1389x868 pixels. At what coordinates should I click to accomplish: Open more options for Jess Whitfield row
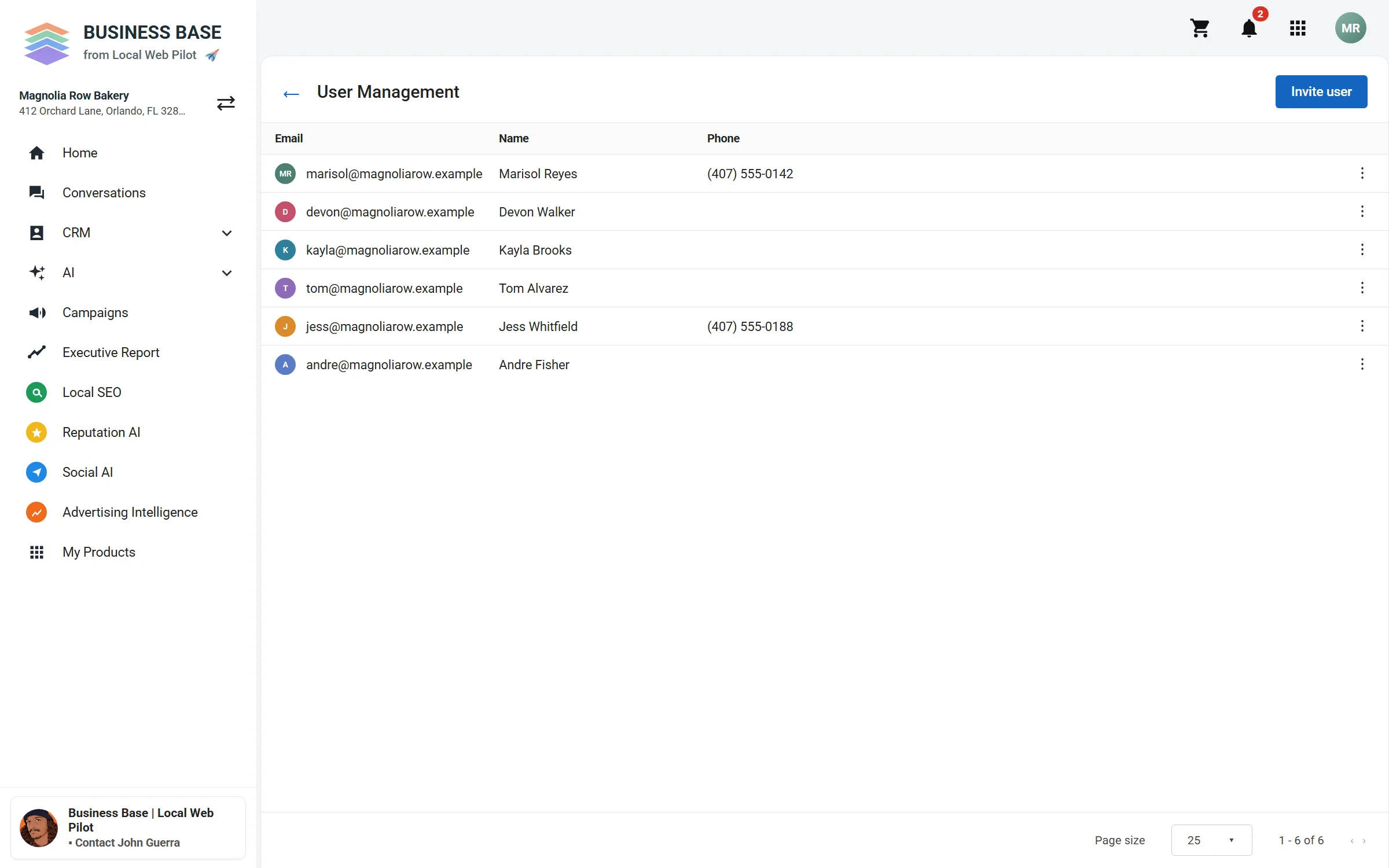tap(1362, 326)
